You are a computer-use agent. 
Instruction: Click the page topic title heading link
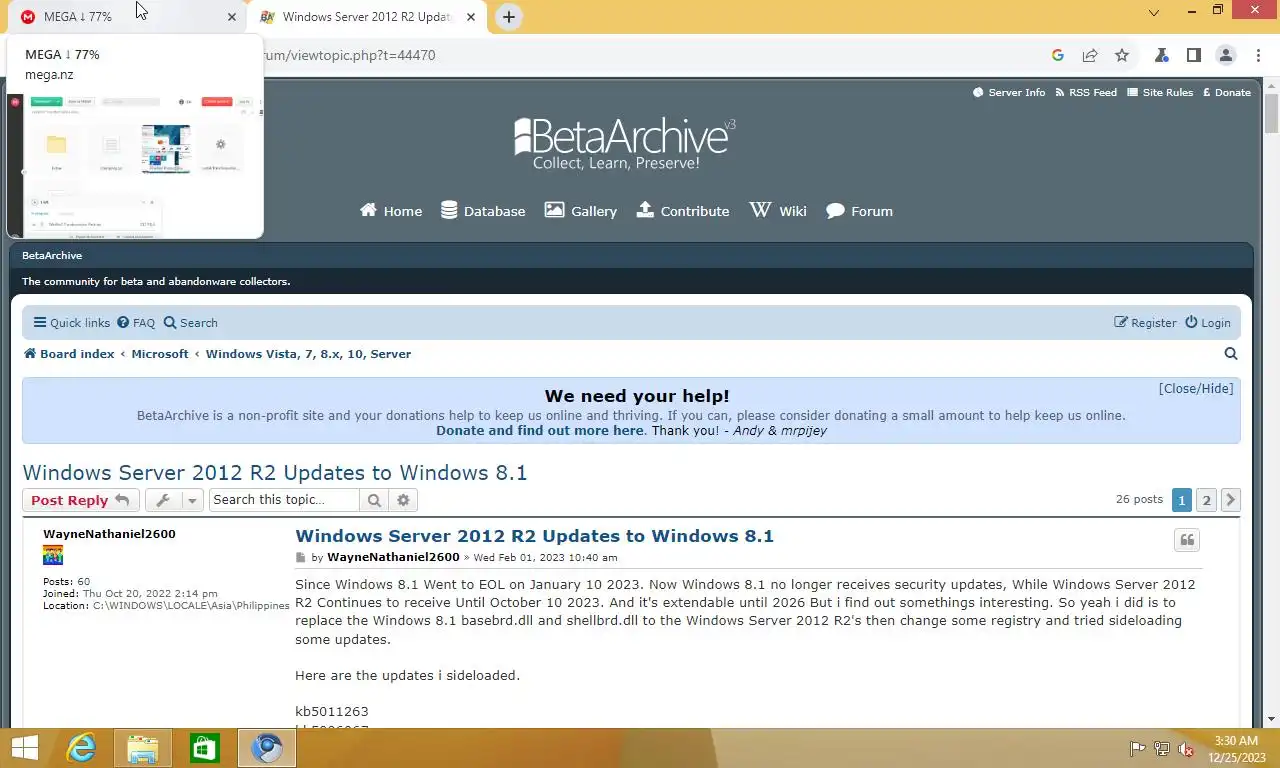coord(275,472)
